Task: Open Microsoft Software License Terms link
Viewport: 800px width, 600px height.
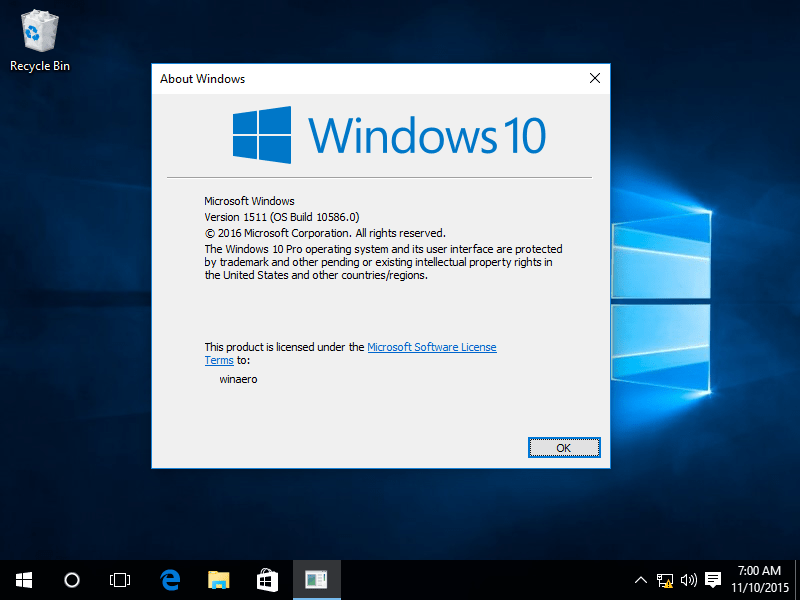Action: 432,347
